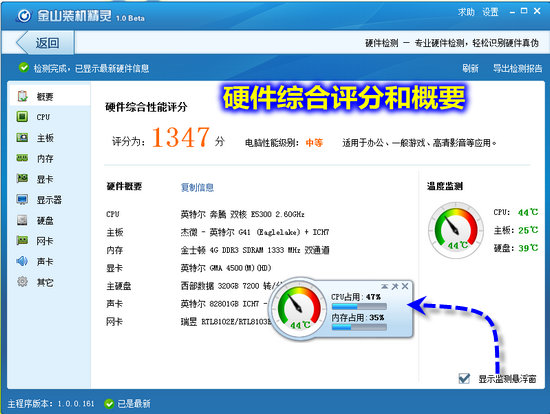
Task: Select the CPU icon in sidebar
Action: coord(22,116)
